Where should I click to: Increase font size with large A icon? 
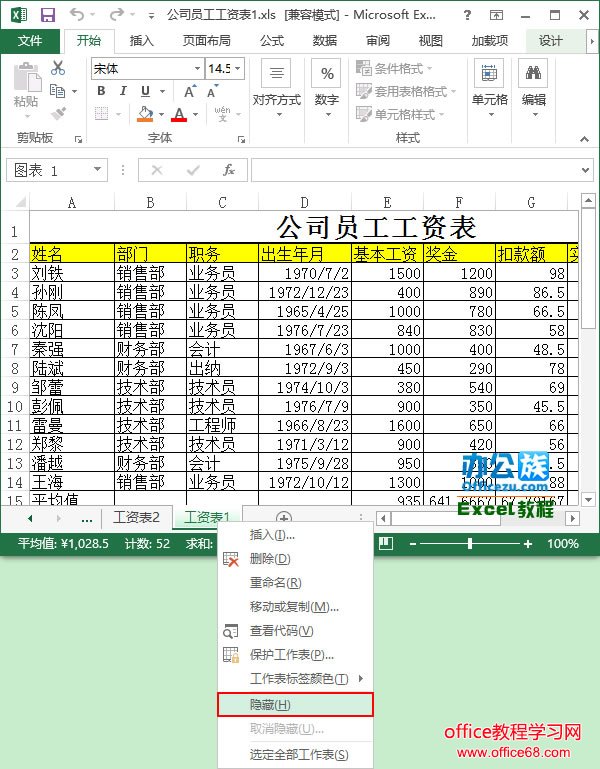click(190, 91)
